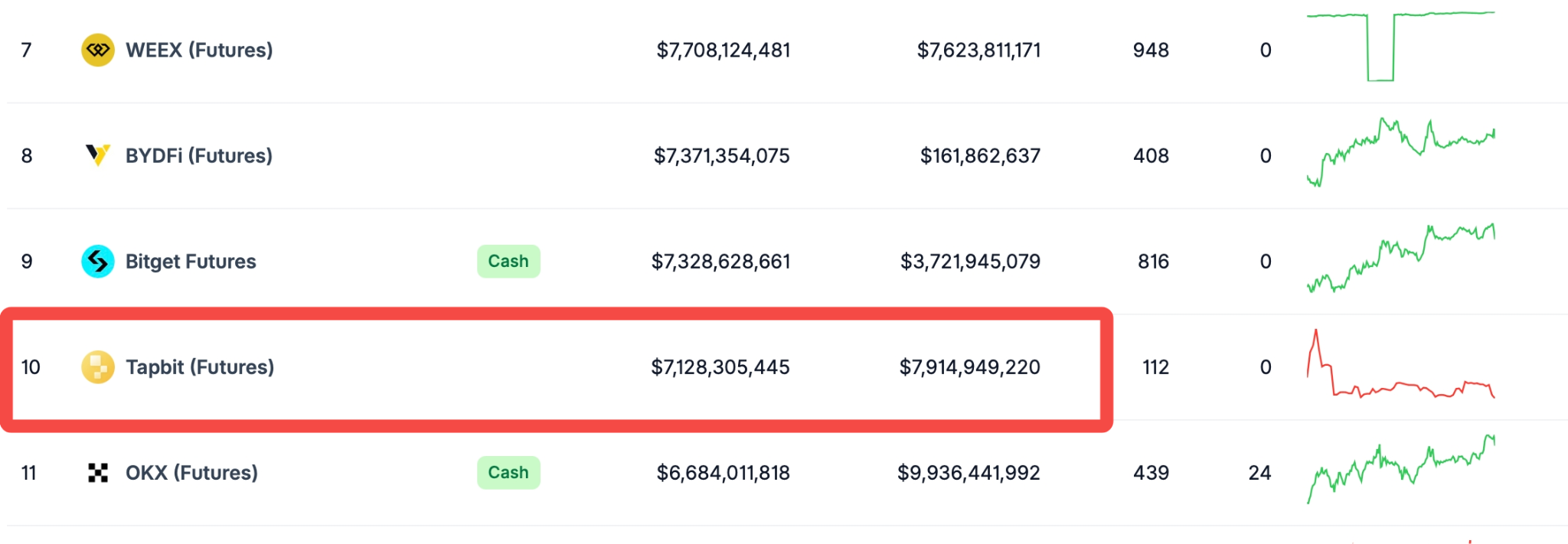Screen dimensions: 1568x544
Task: Click the WEEX (Futures) logo icon
Action: click(98, 50)
